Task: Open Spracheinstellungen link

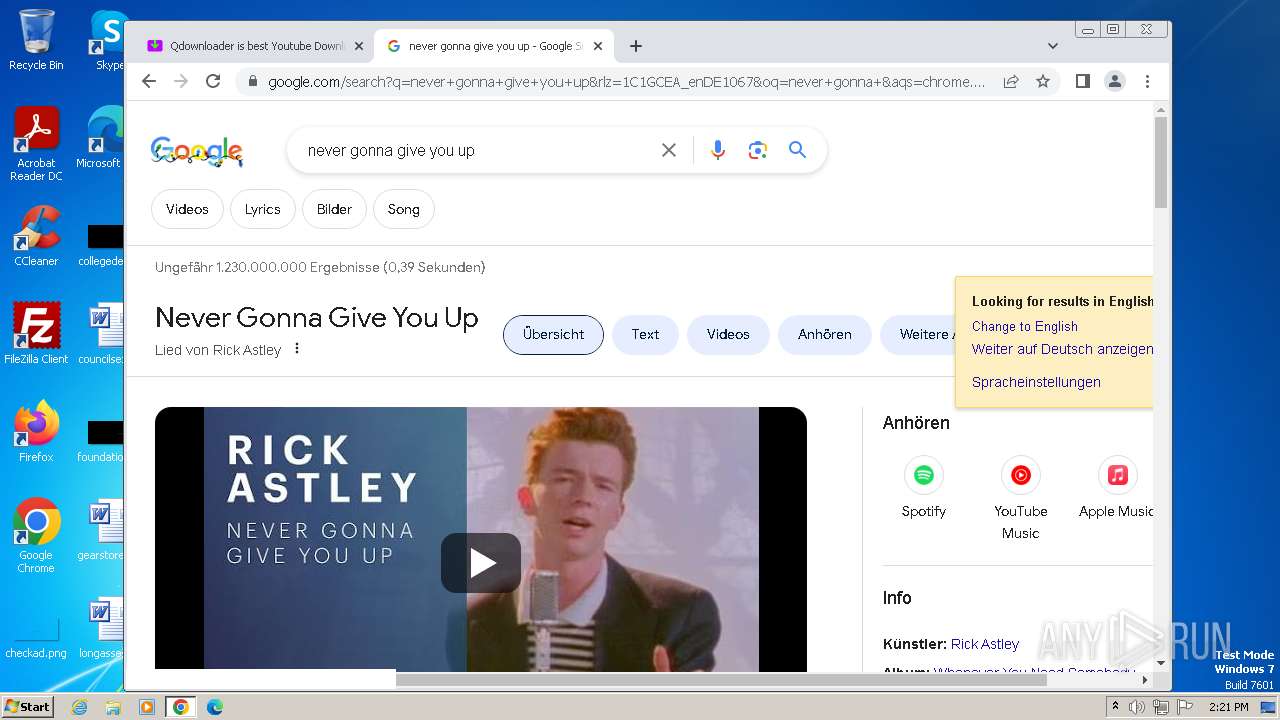Action: (x=1036, y=382)
